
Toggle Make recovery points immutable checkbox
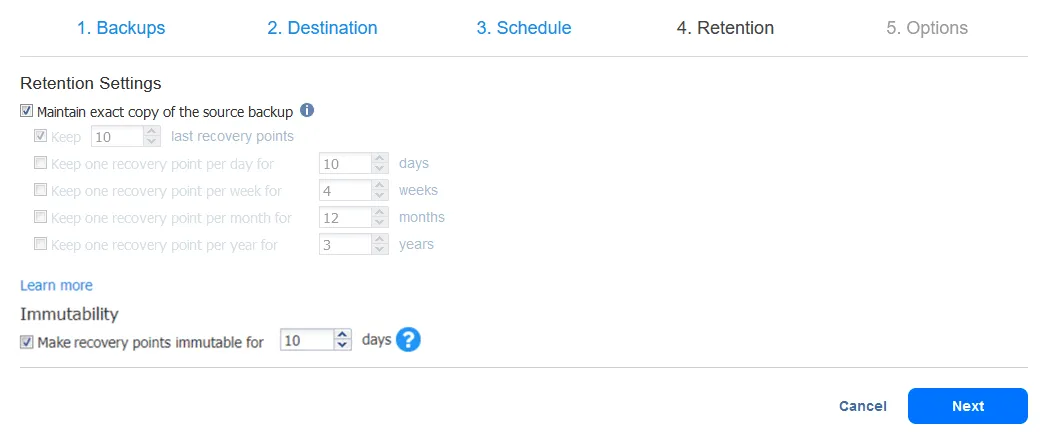click(27, 342)
